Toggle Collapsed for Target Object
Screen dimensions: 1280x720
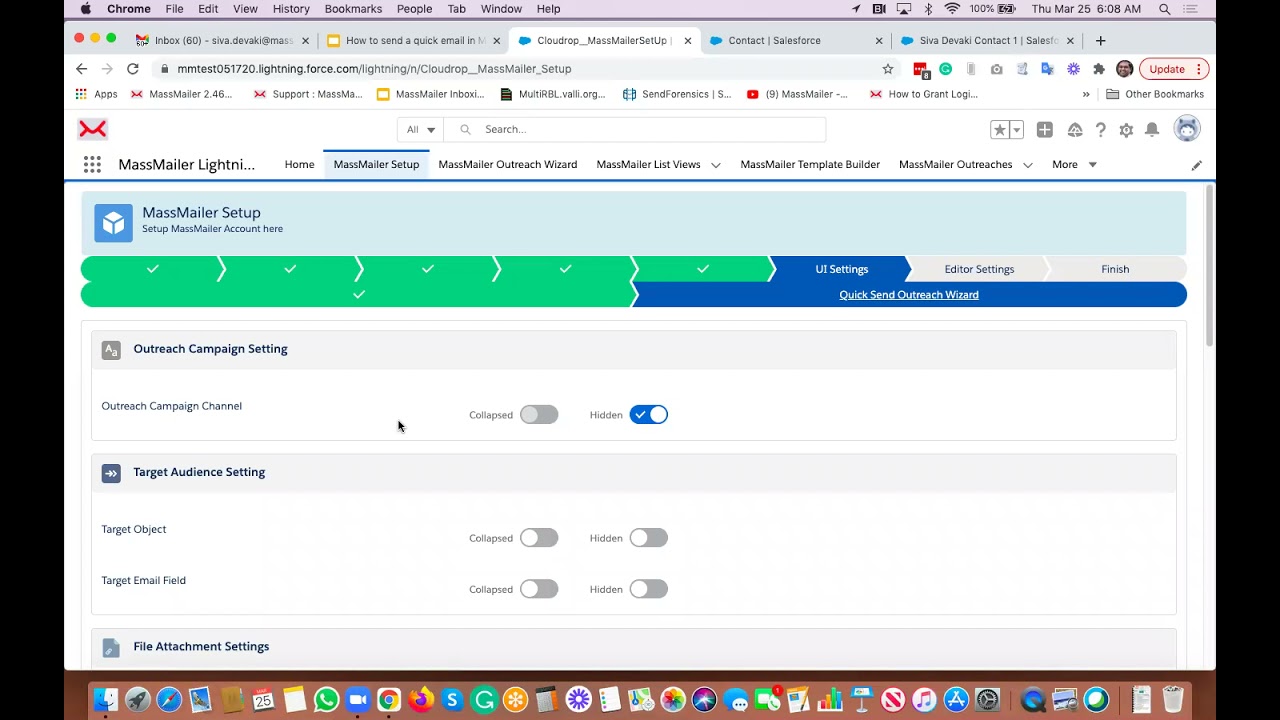tap(539, 538)
